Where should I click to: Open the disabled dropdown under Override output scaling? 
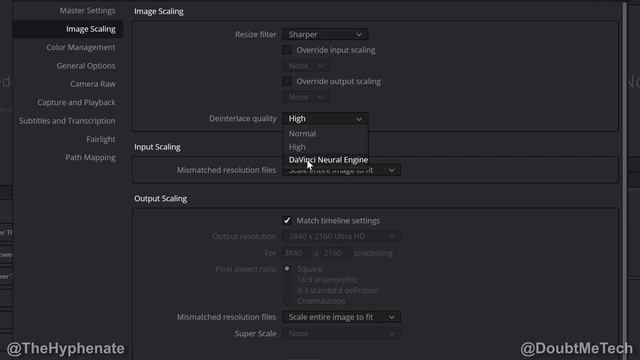pyautogui.click(x=306, y=97)
